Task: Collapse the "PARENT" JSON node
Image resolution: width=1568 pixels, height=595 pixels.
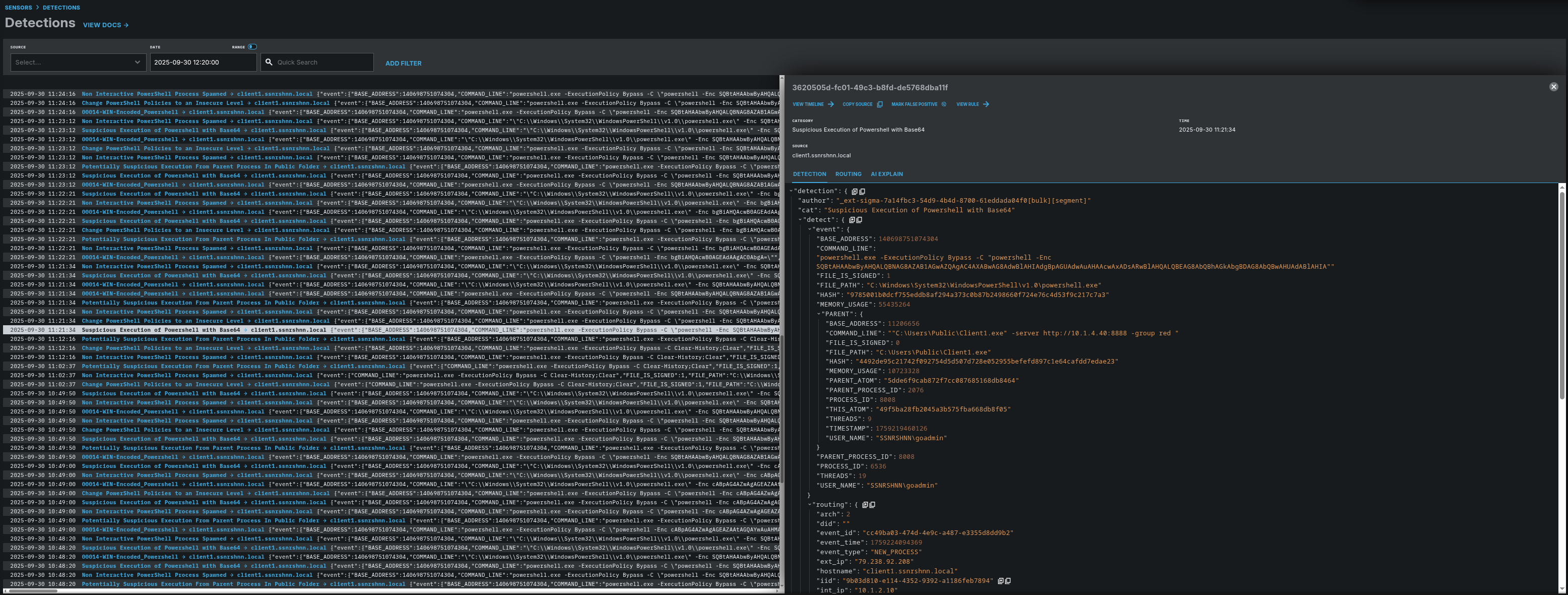Action: pos(819,314)
